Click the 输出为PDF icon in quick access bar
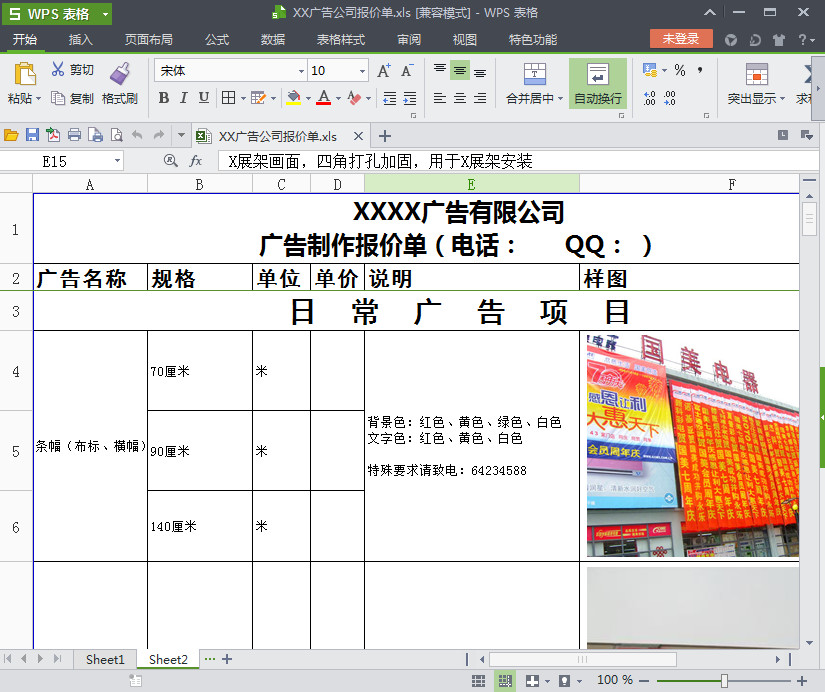825x692 pixels. click(53, 133)
